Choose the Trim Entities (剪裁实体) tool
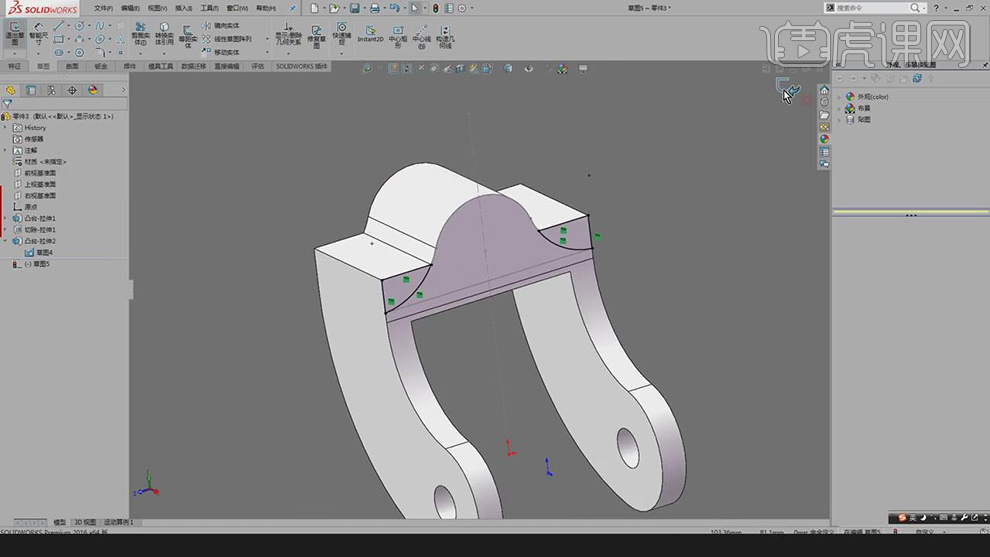This screenshot has width=990, height=557. pos(140,34)
